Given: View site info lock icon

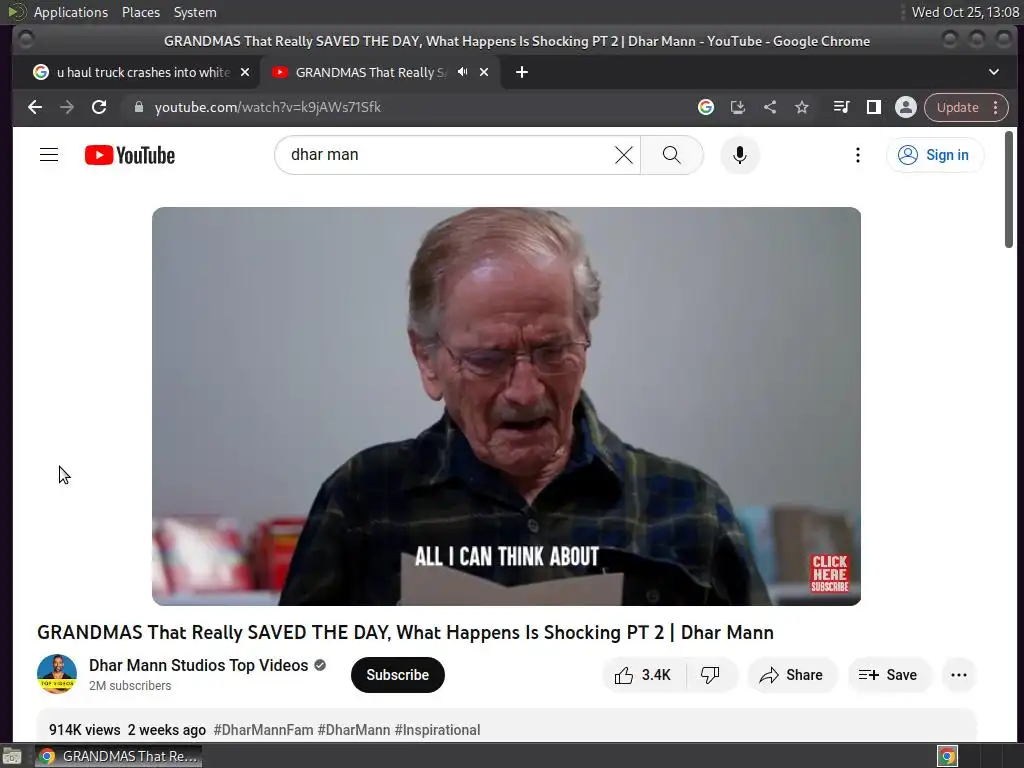Looking at the screenshot, I should tap(138, 107).
